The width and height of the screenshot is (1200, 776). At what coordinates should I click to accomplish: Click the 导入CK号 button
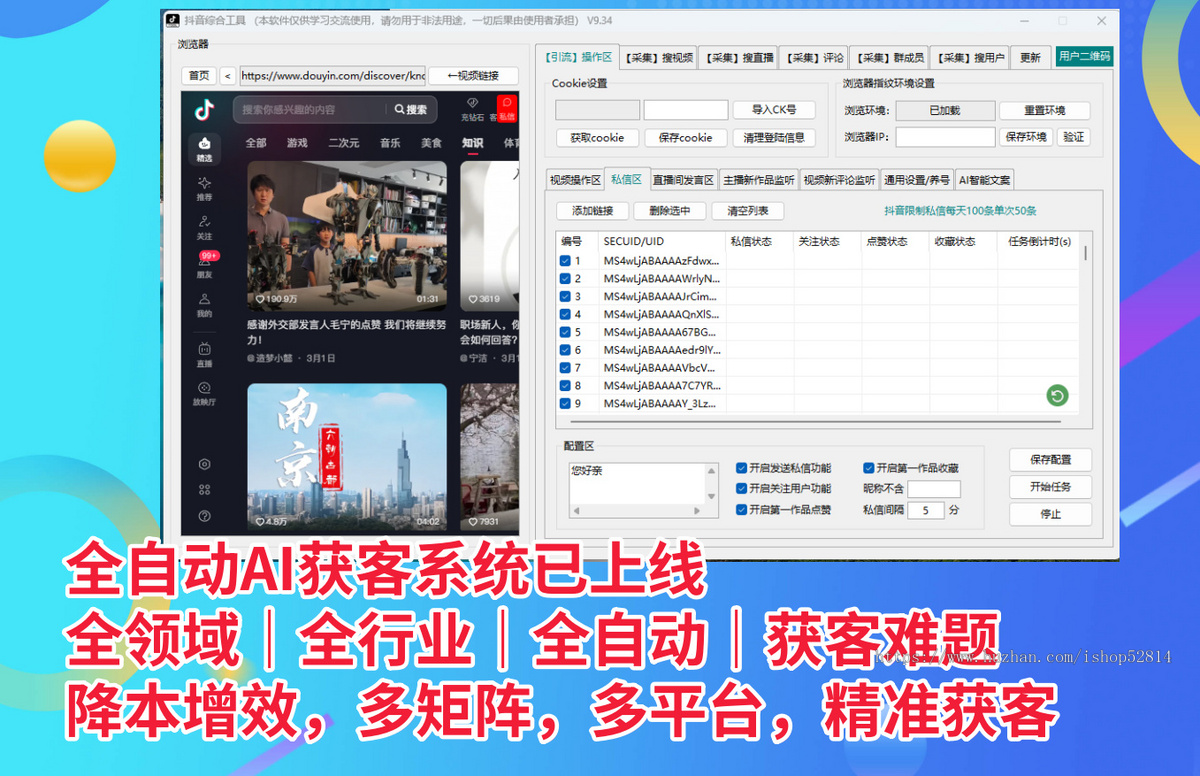pos(774,110)
